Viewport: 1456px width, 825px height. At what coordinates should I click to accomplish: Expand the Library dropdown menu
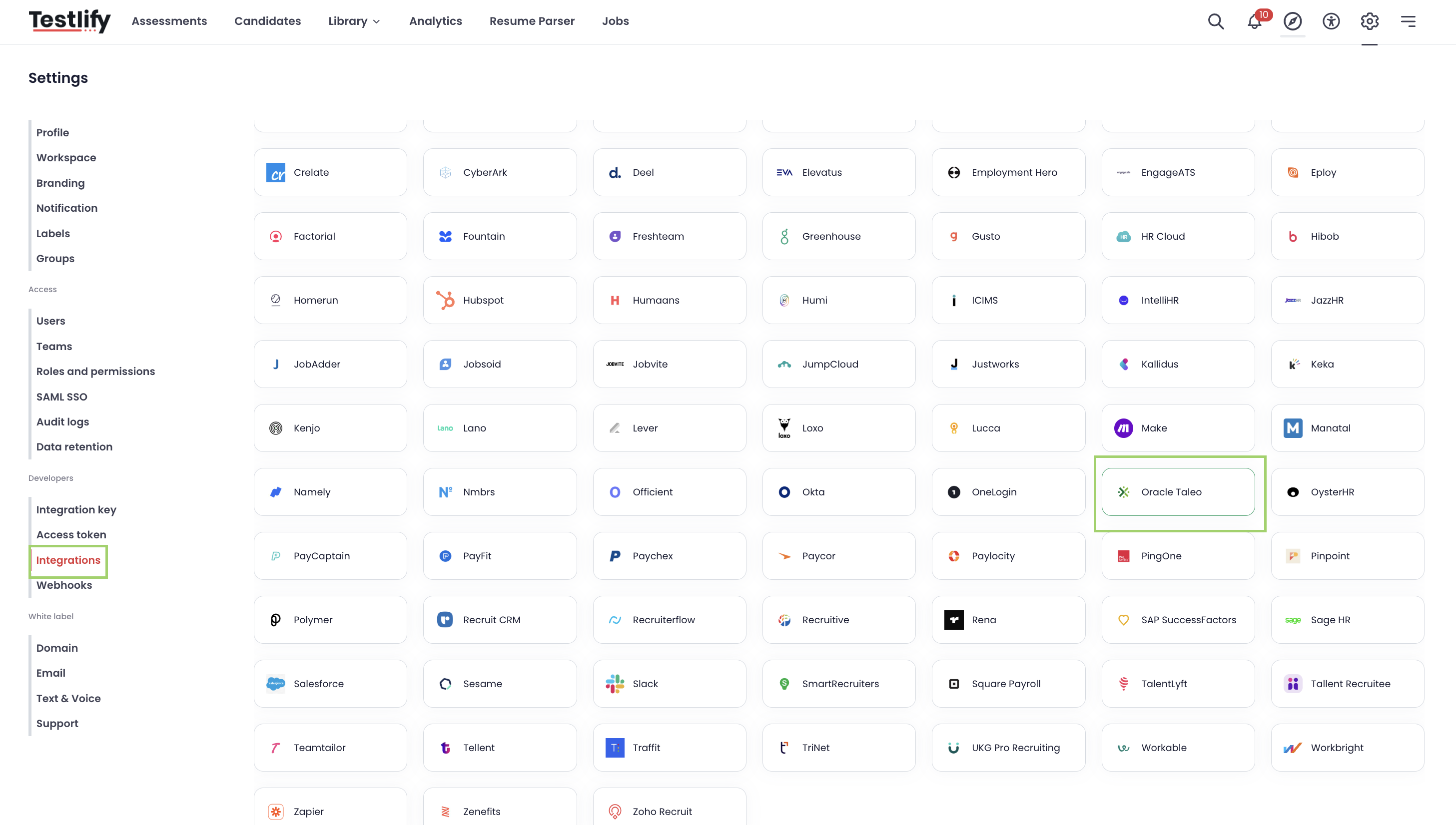(354, 21)
